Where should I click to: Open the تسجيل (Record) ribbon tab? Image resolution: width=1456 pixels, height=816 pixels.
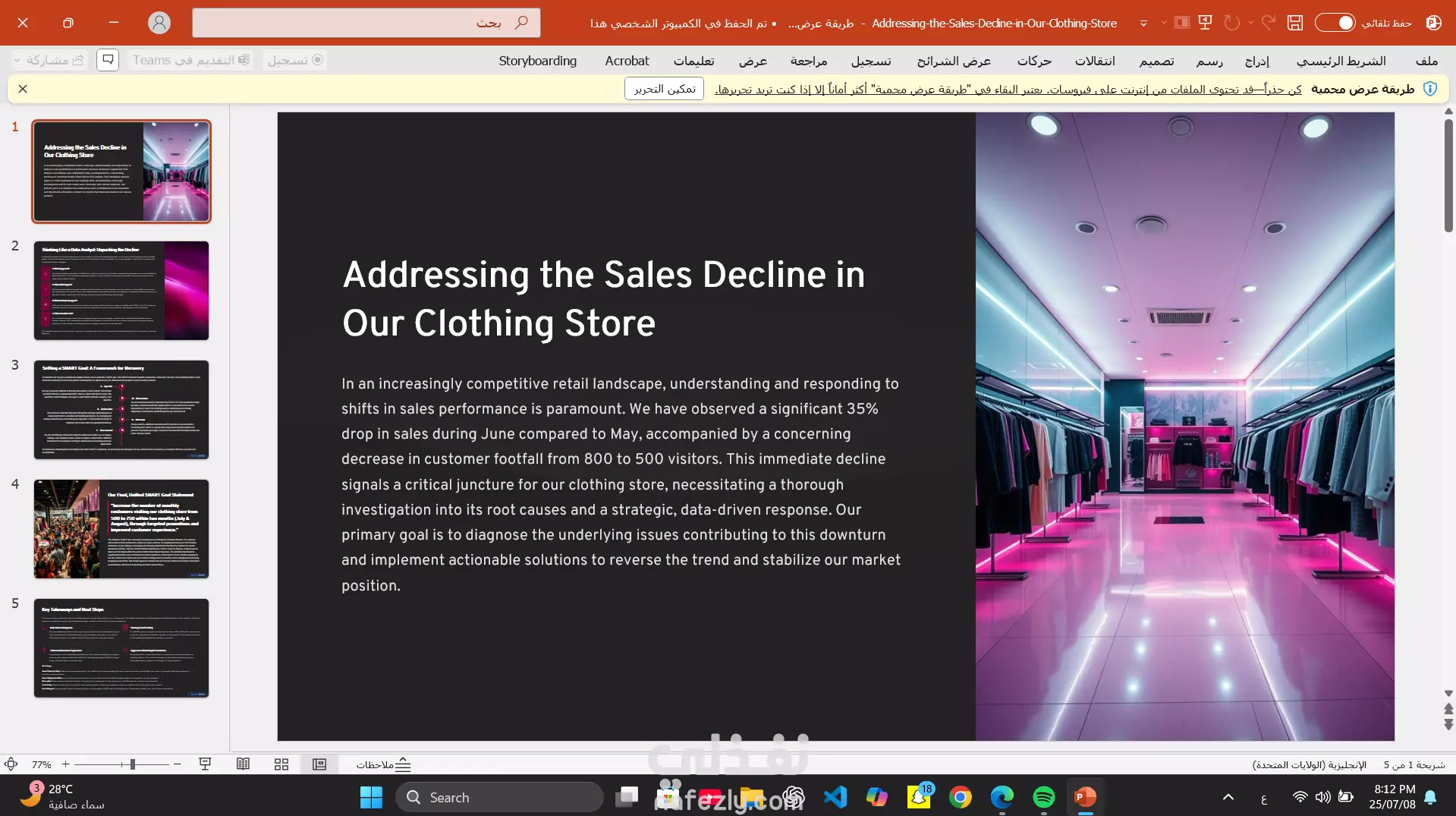coord(871,61)
